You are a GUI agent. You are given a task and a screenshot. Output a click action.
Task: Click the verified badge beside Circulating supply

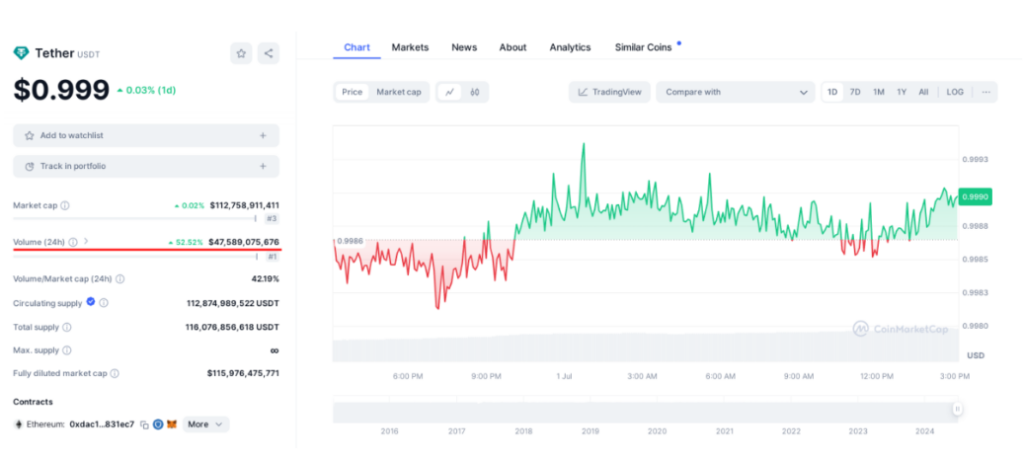(91, 302)
